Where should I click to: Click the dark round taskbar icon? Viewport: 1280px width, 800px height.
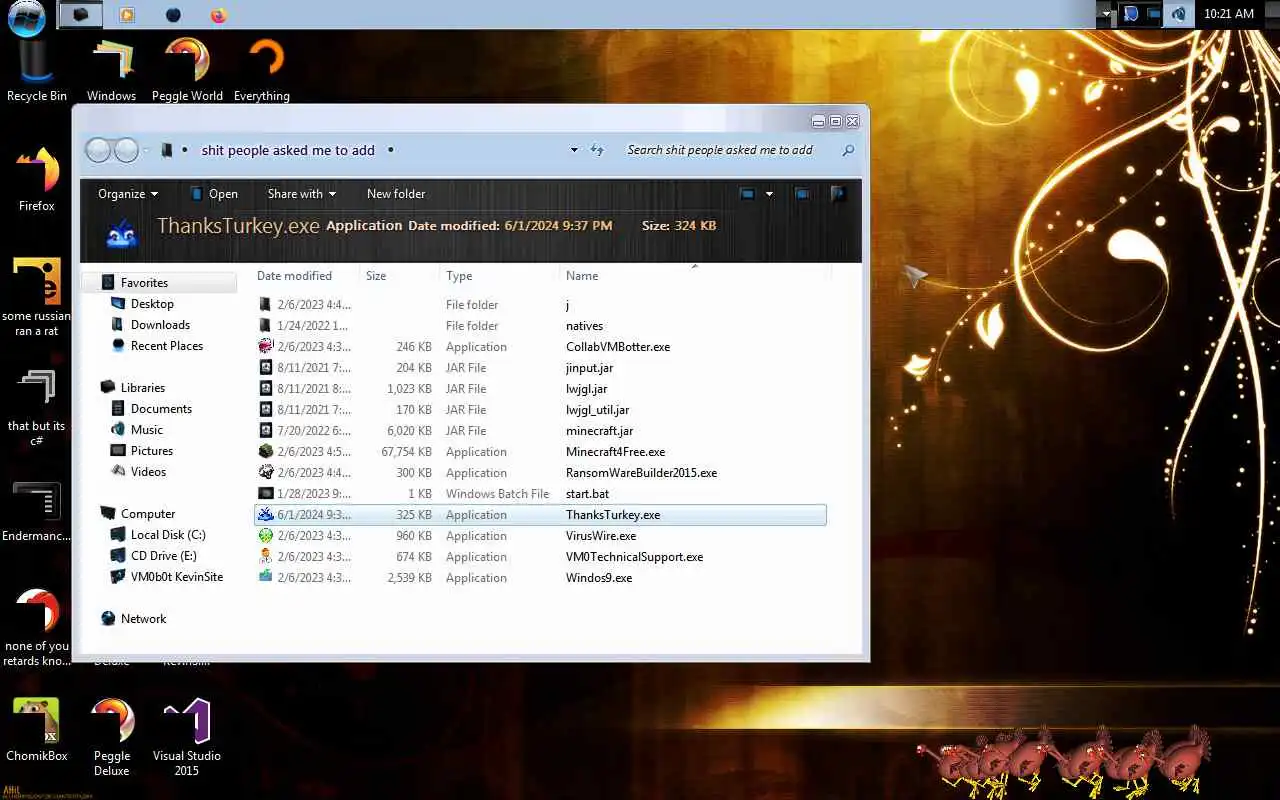[x=173, y=15]
